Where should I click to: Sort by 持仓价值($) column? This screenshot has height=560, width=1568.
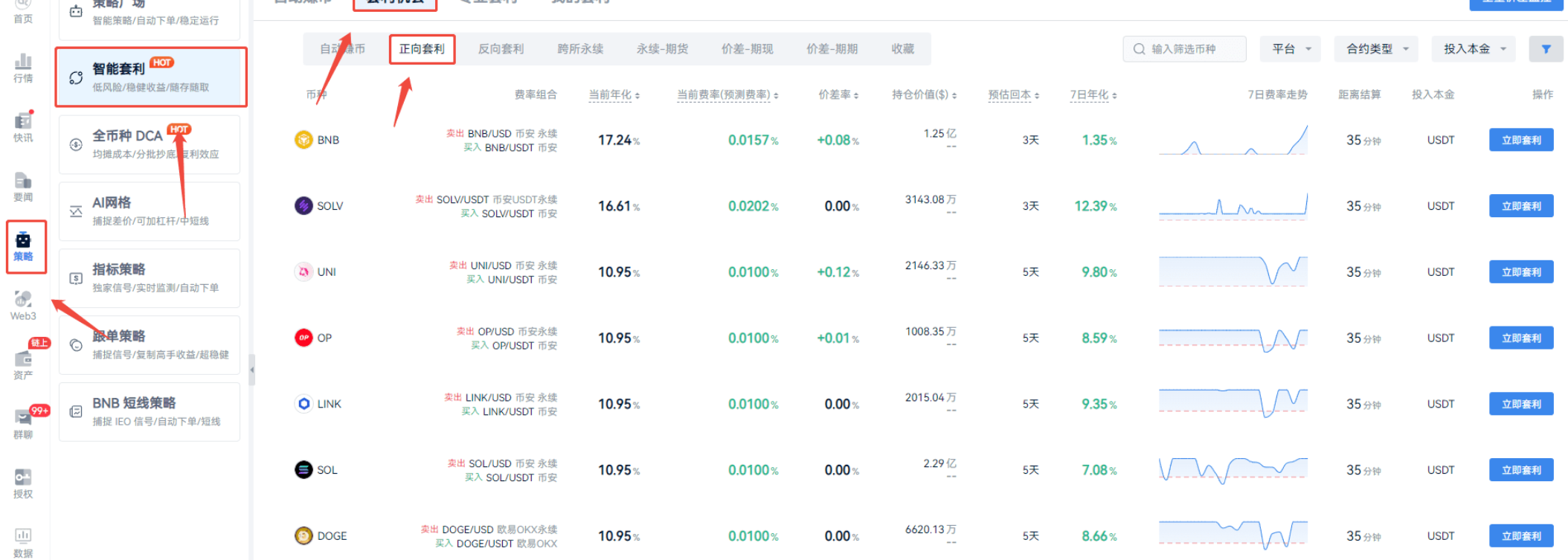point(925,94)
